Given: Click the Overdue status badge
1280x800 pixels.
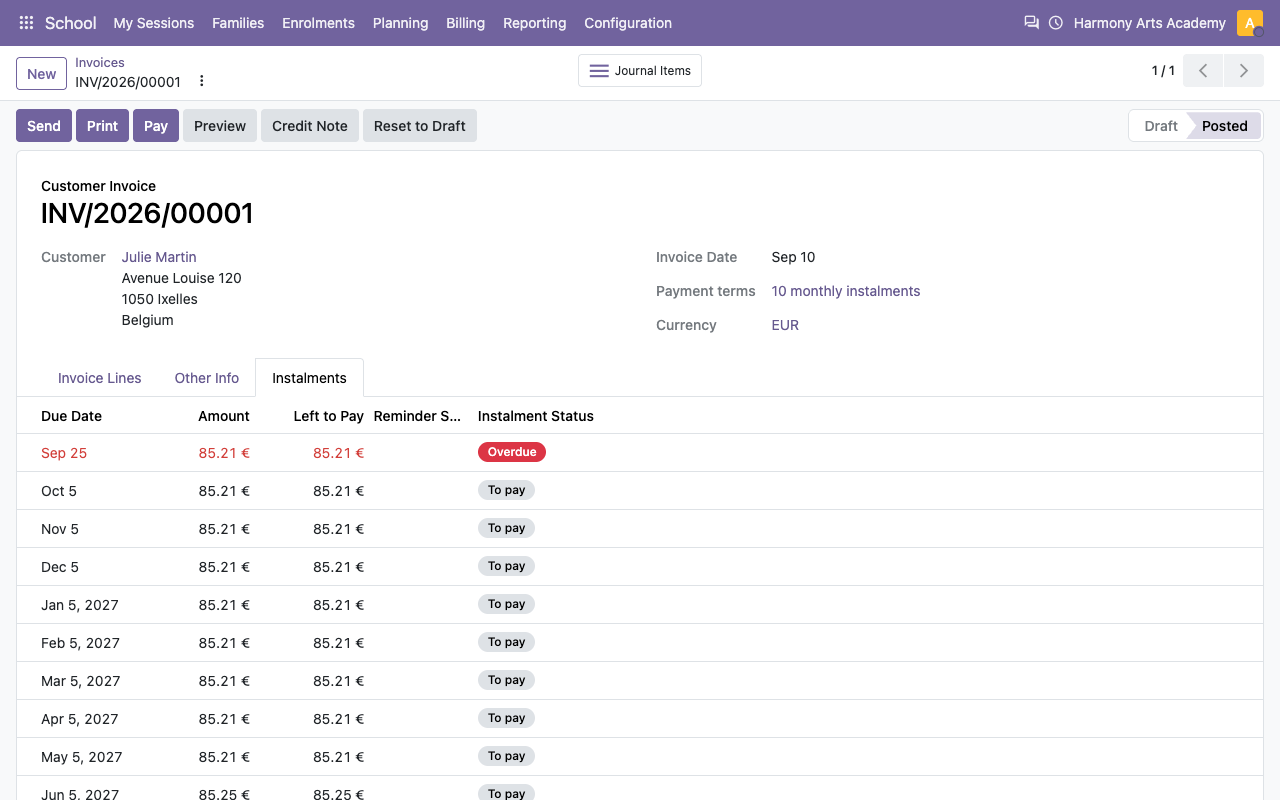Looking at the screenshot, I should (512, 452).
